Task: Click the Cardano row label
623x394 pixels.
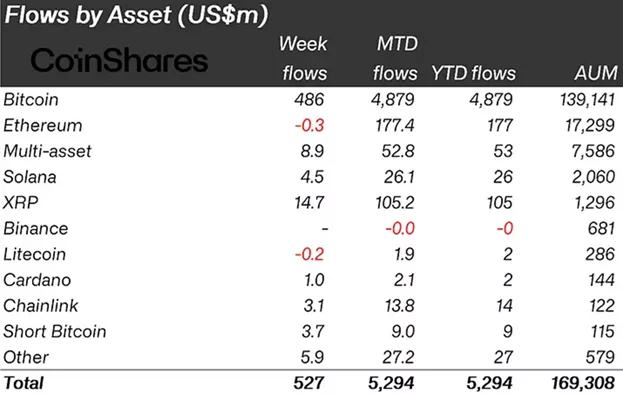Action: point(37,280)
